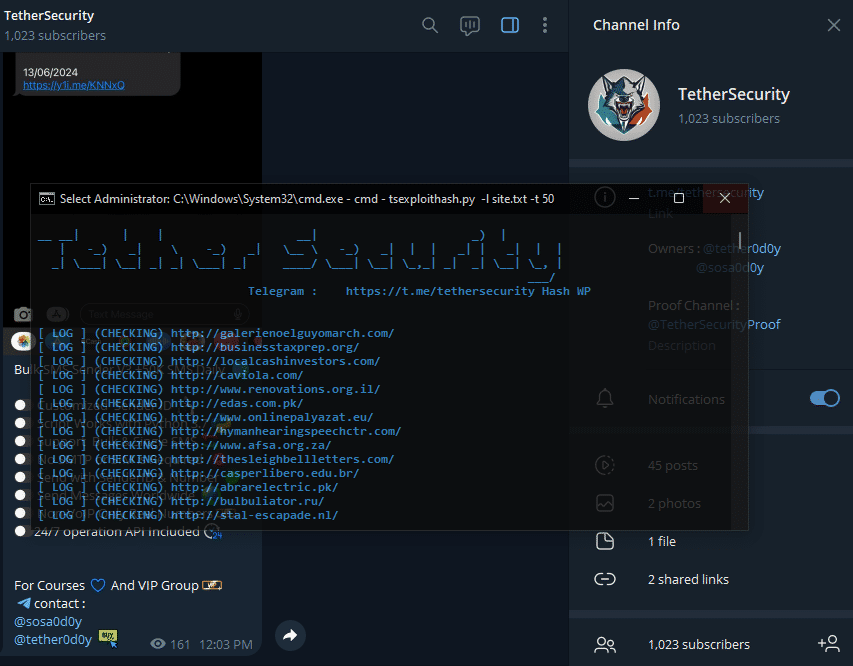Click the add subscriber icon
This screenshot has height=666, width=853.
pyautogui.click(x=829, y=644)
